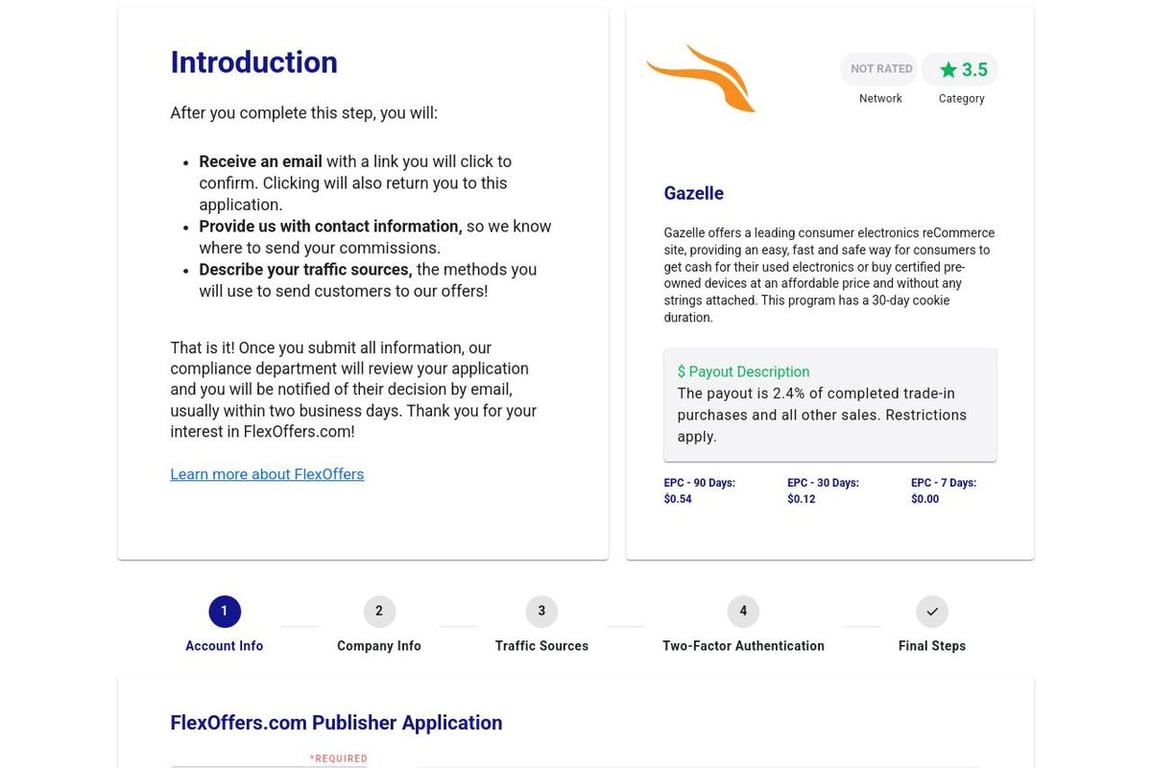
Task: Click the Introduction heading
Action: 254,62
